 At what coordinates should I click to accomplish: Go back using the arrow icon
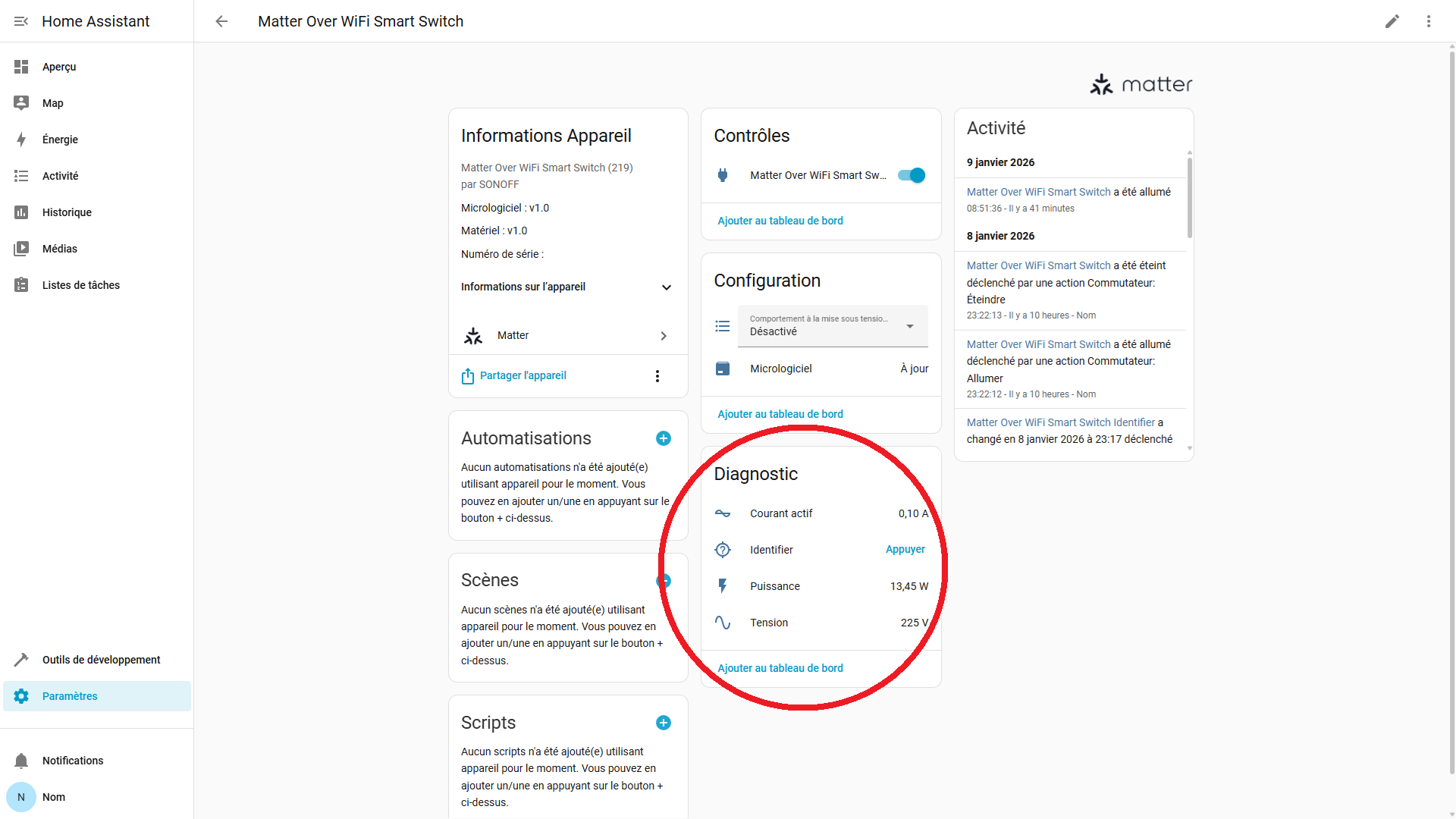pyautogui.click(x=221, y=21)
